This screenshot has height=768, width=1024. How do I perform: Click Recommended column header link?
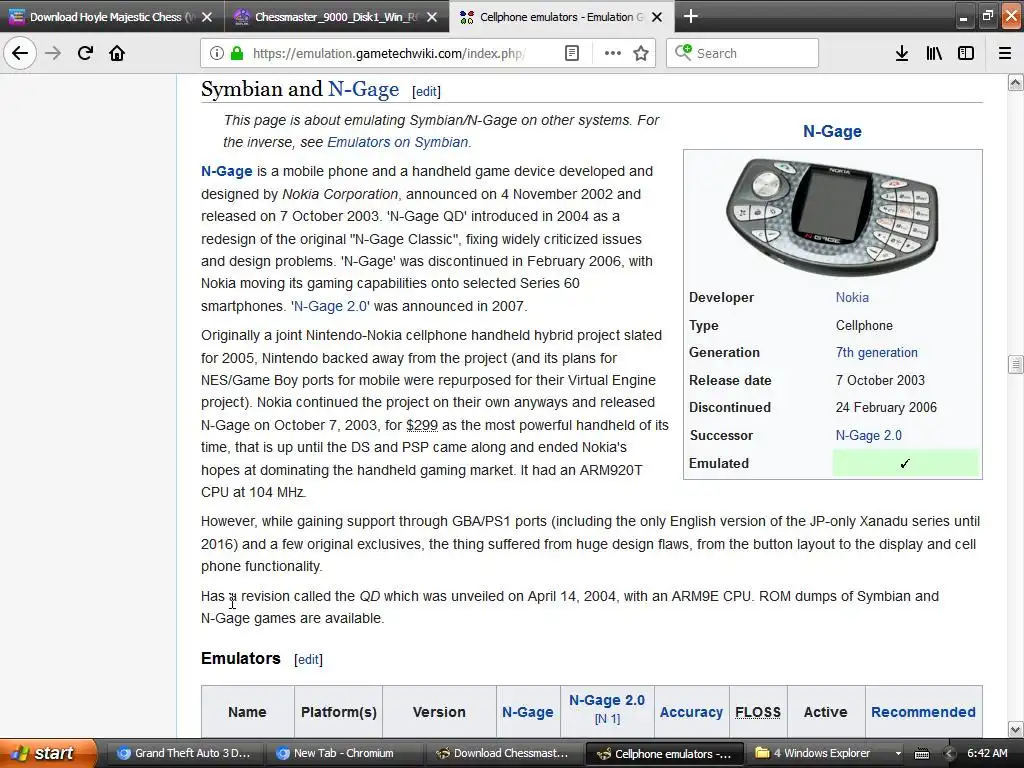923,712
